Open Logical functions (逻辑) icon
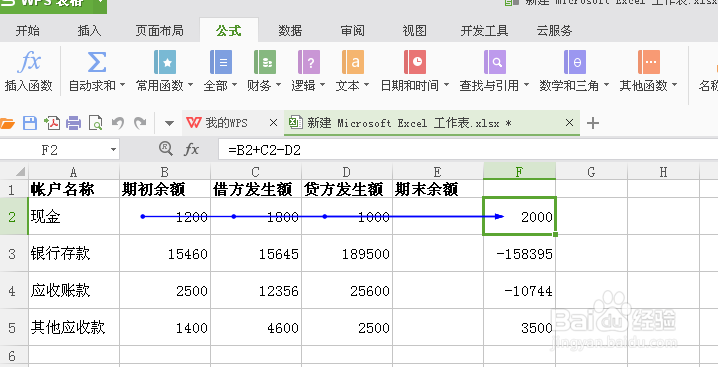Screen dimensions: 718x367 (x=309, y=62)
